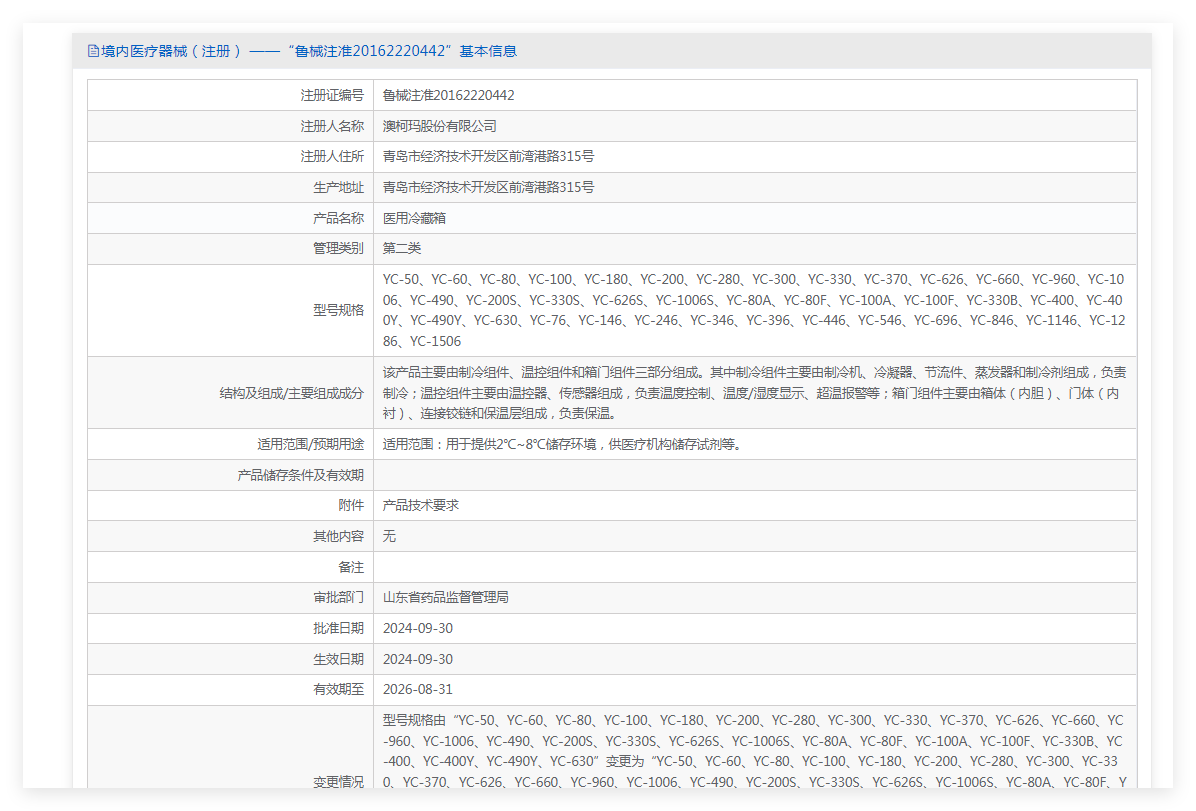
Task: Click the label 型号规格
Action: tap(338, 311)
